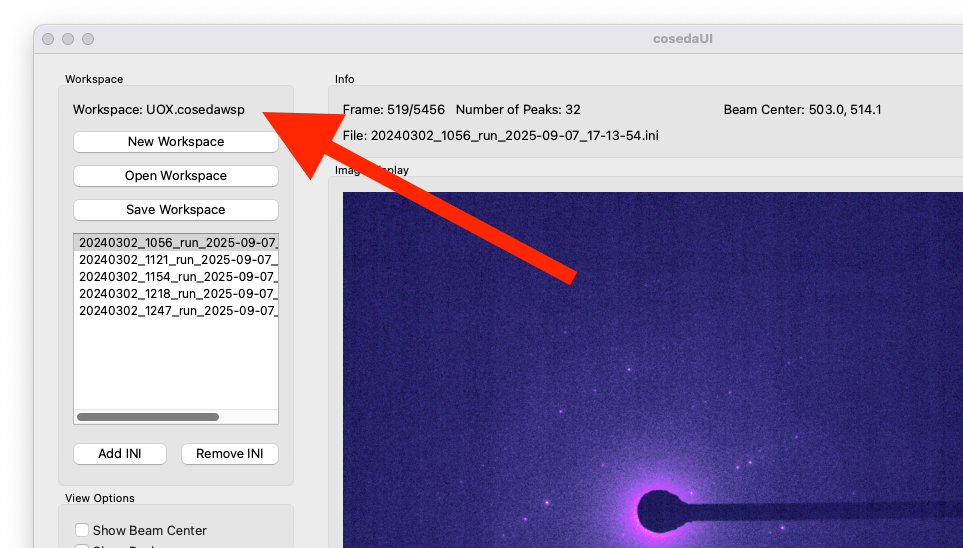Click the INI list horizontal scrollbar
The width and height of the screenshot is (963, 548).
pos(148,417)
